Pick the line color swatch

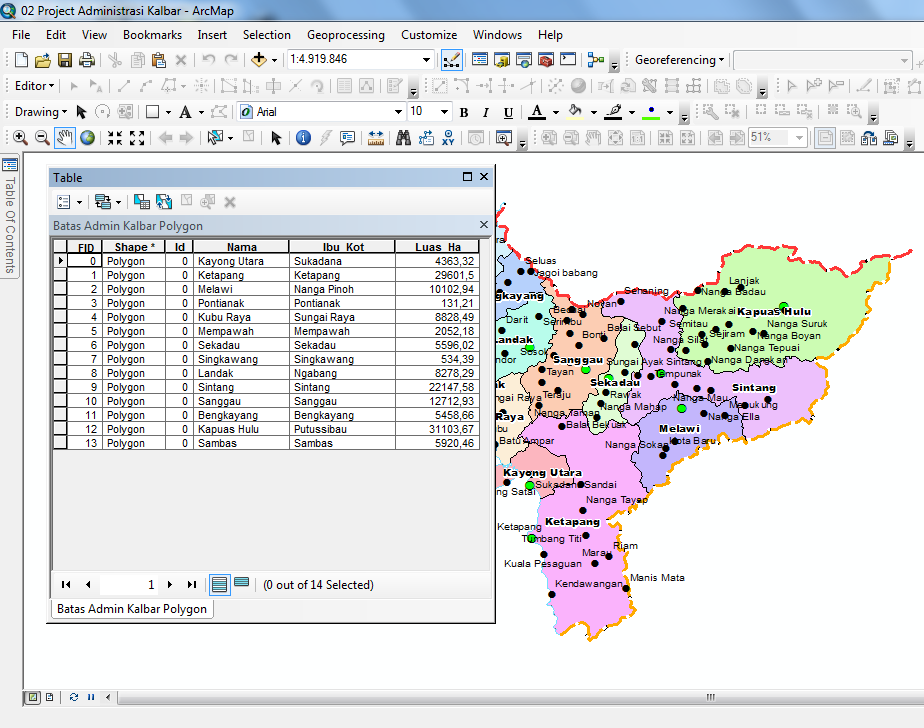click(x=613, y=112)
